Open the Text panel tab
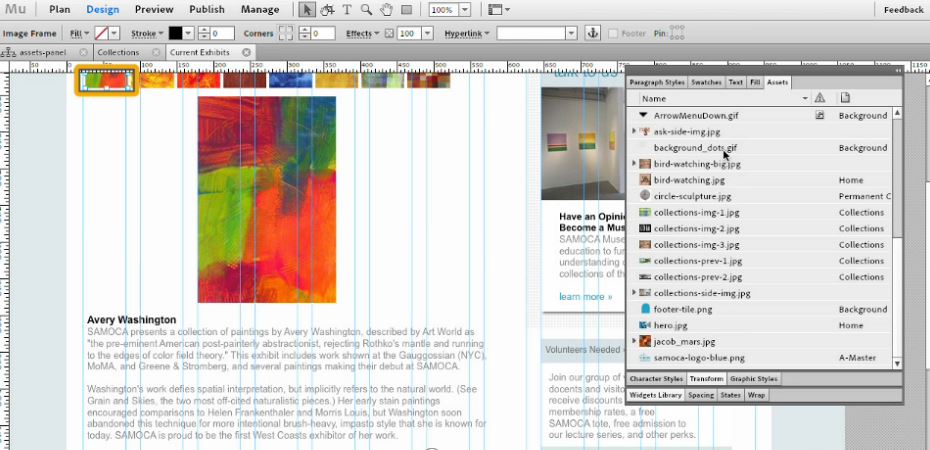The image size is (930, 450). pos(735,82)
